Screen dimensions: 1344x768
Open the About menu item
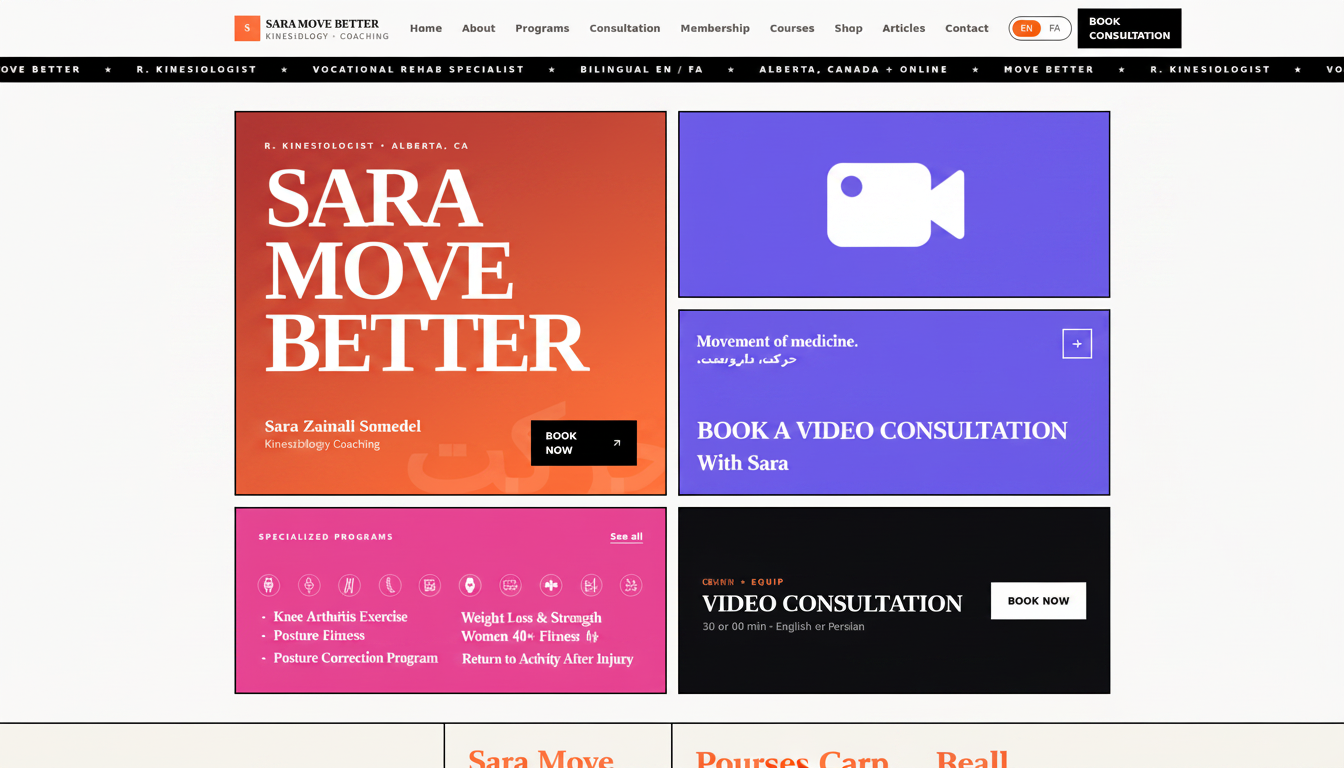(479, 28)
